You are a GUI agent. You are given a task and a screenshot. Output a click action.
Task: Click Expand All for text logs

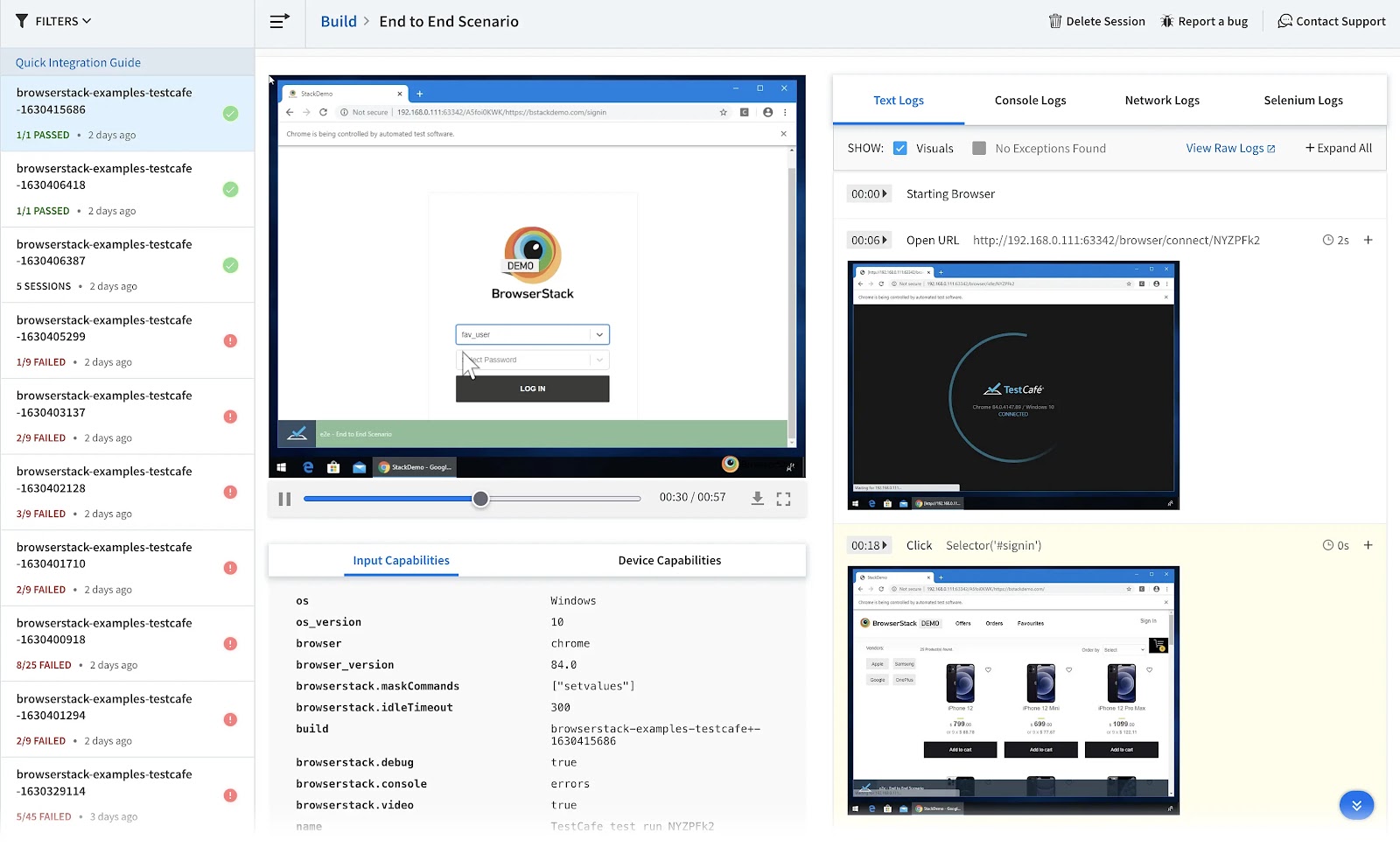1338,148
